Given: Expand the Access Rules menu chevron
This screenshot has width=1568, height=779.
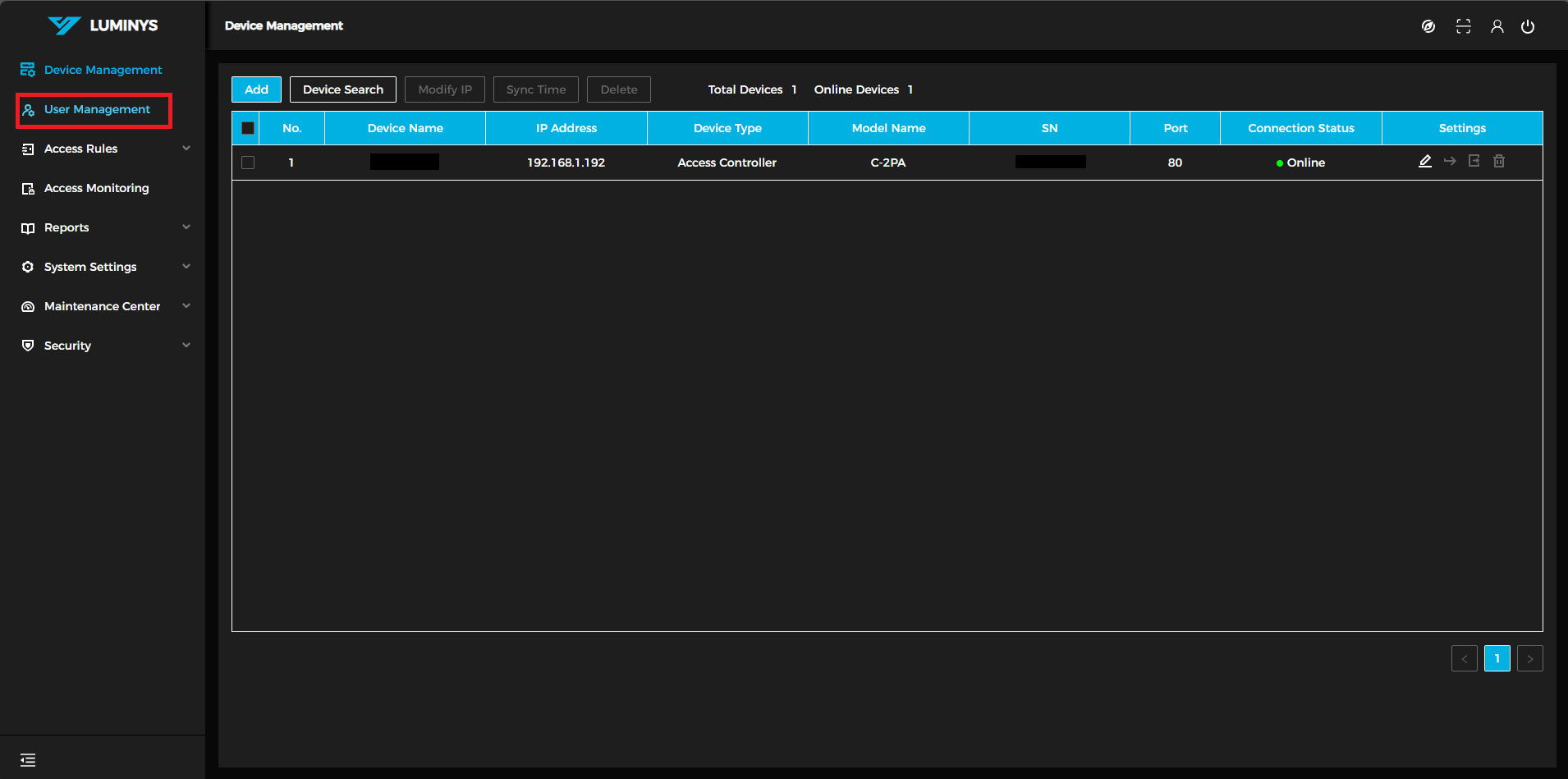Looking at the screenshot, I should coord(186,149).
